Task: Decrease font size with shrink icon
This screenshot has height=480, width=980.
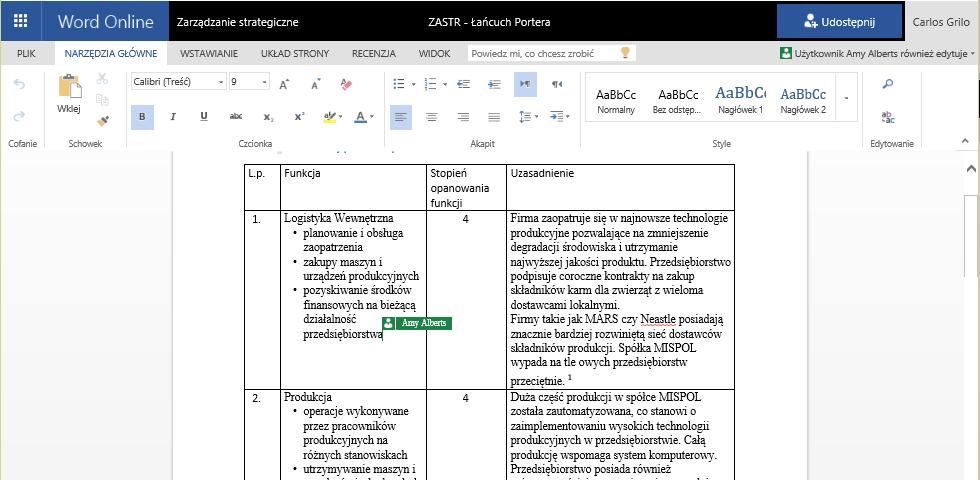Action: point(316,84)
